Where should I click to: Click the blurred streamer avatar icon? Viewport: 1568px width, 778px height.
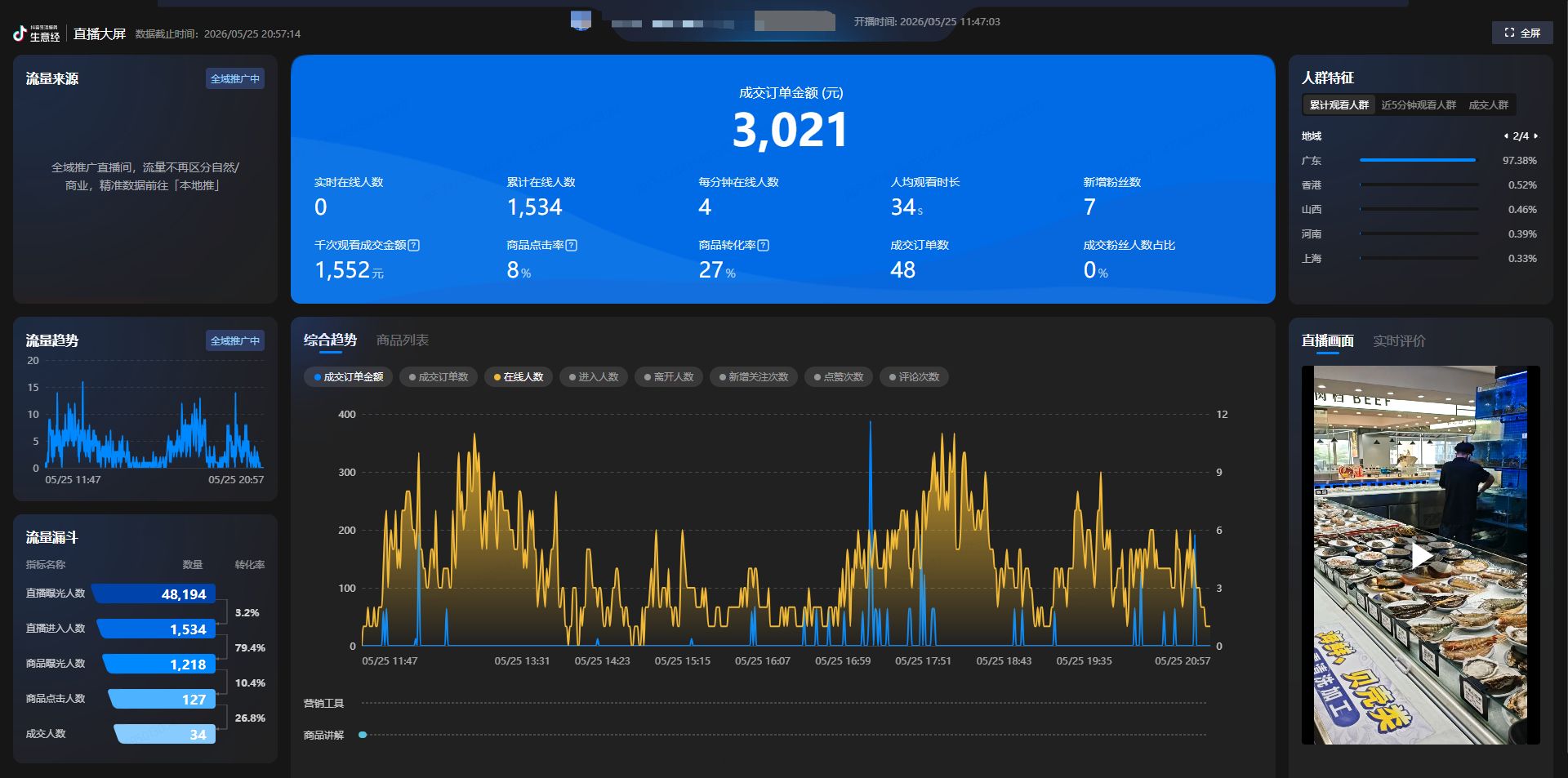point(581,20)
